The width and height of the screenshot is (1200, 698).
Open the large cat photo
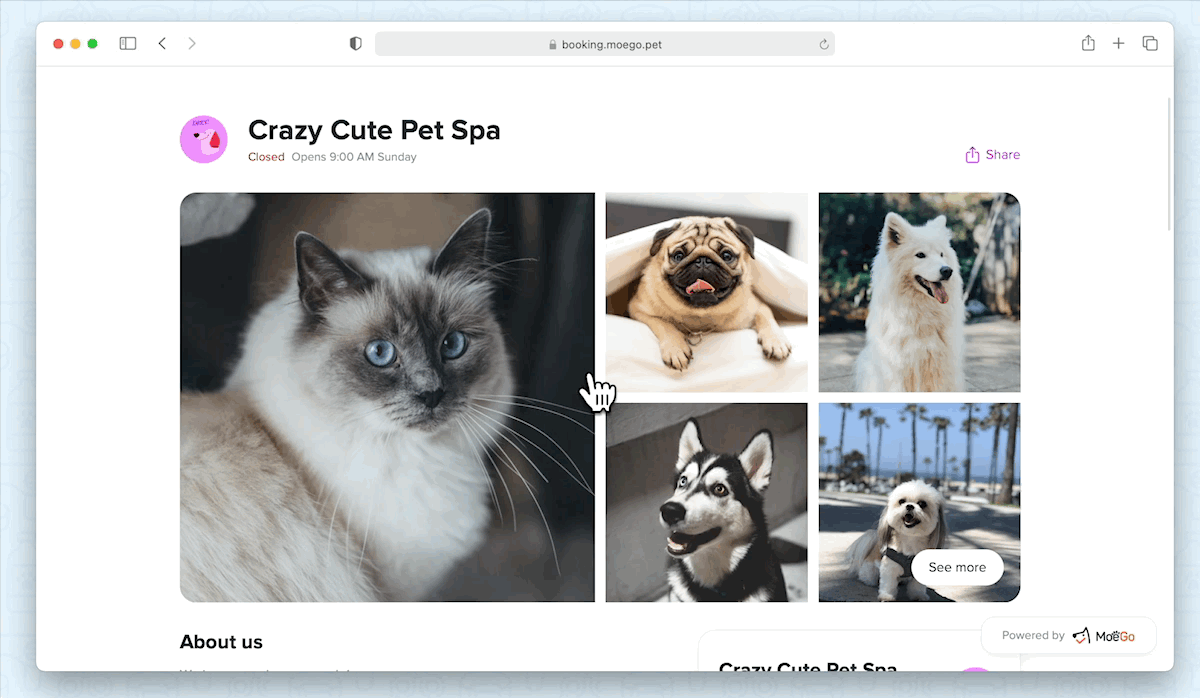(x=387, y=397)
